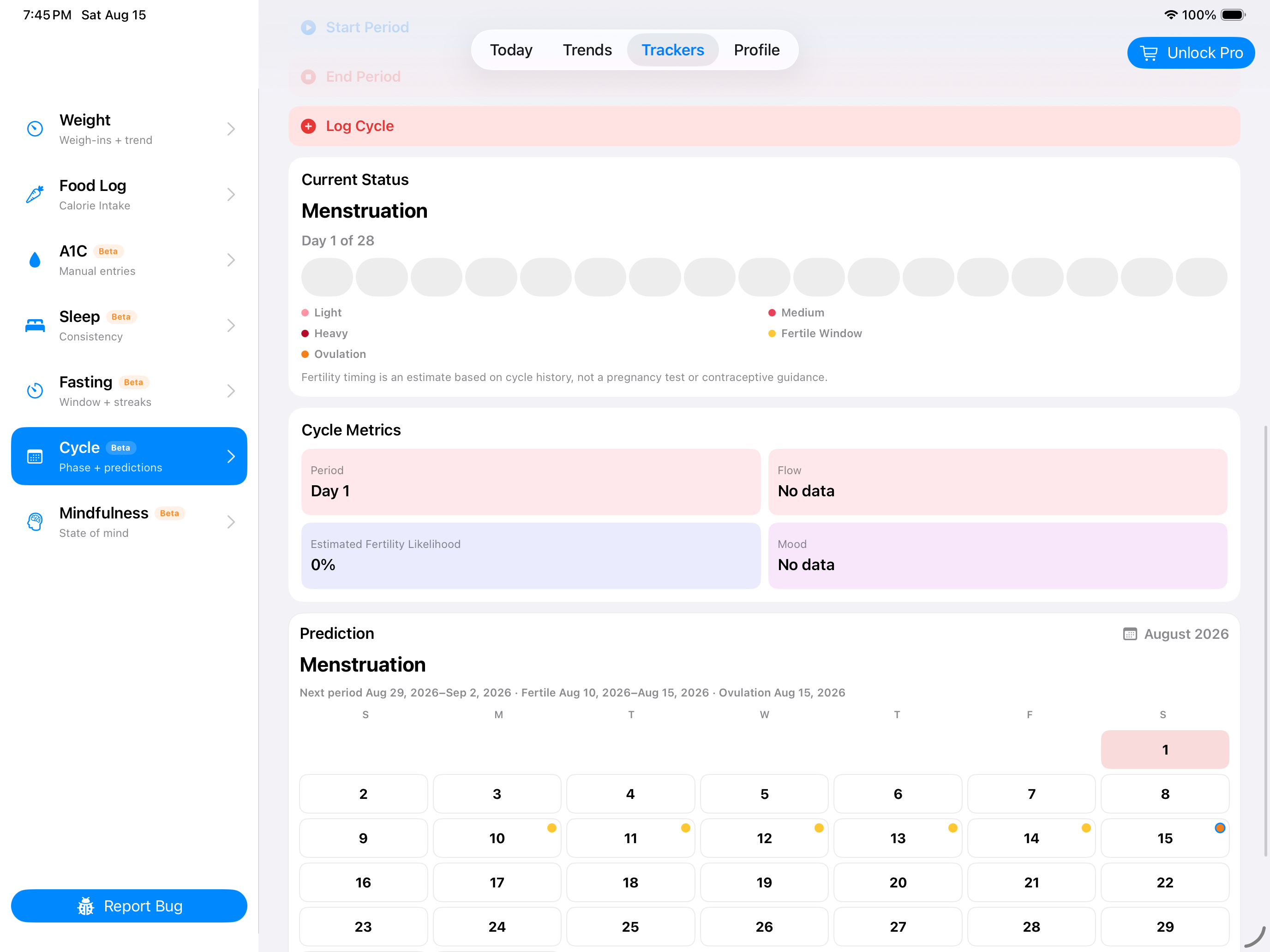Open the Profile tab
Image resolution: width=1270 pixels, height=952 pixels.
point(756,50)
